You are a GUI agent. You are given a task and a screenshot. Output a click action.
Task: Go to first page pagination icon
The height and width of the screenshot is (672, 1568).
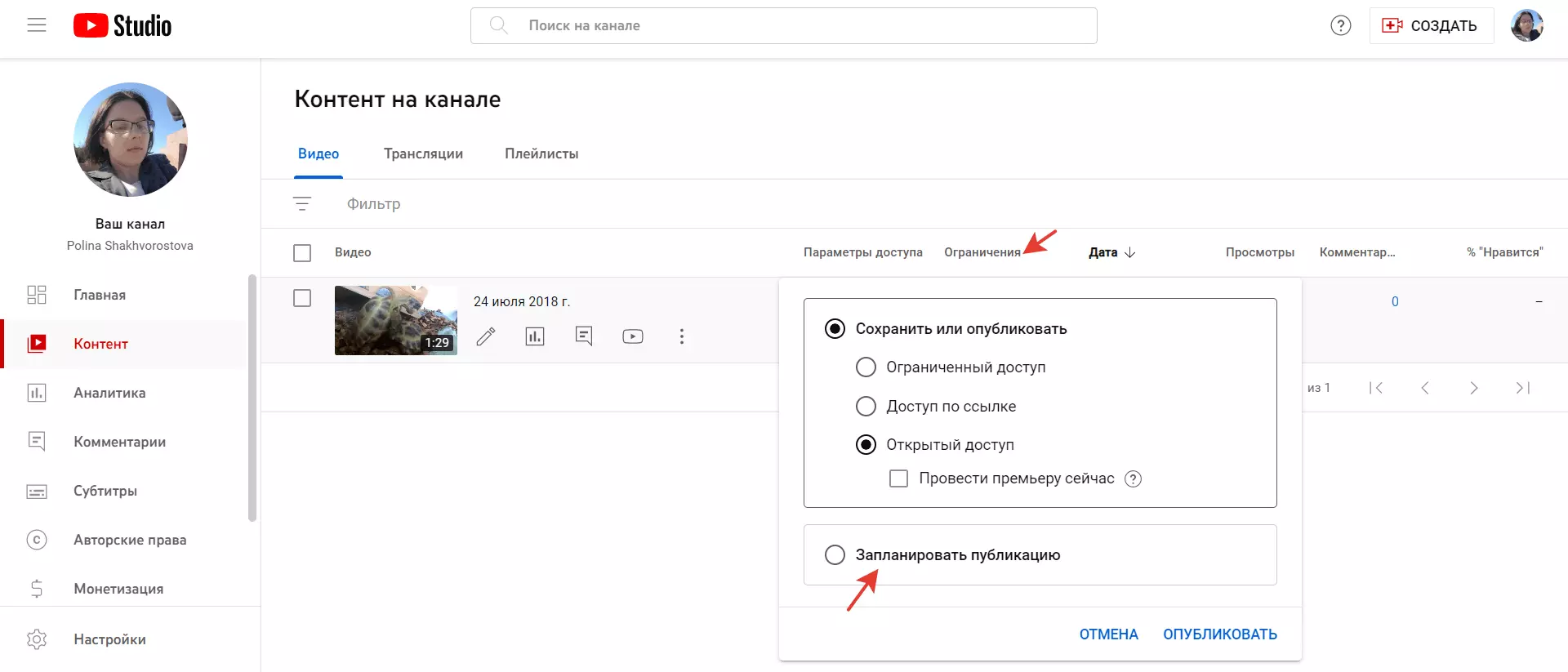point(1376,388)
